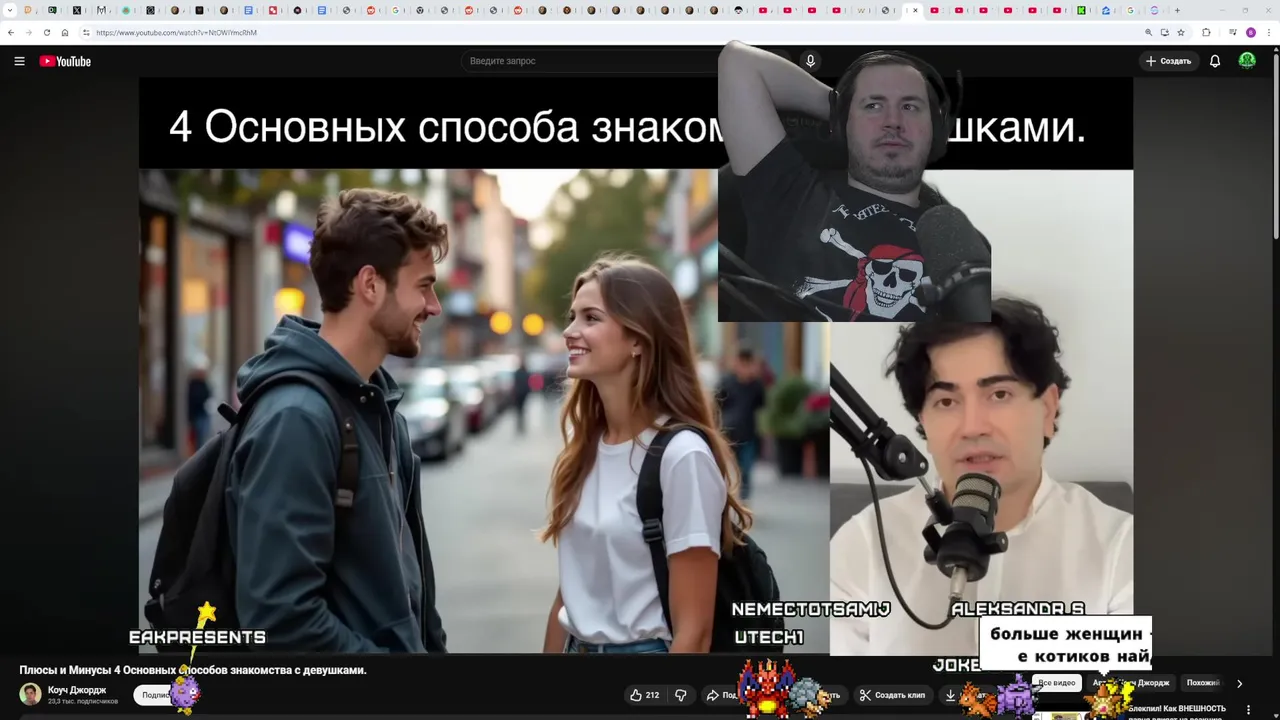Click video title "Плюсы и Минусы 4 Основных способов"

(x=193, y=670)
